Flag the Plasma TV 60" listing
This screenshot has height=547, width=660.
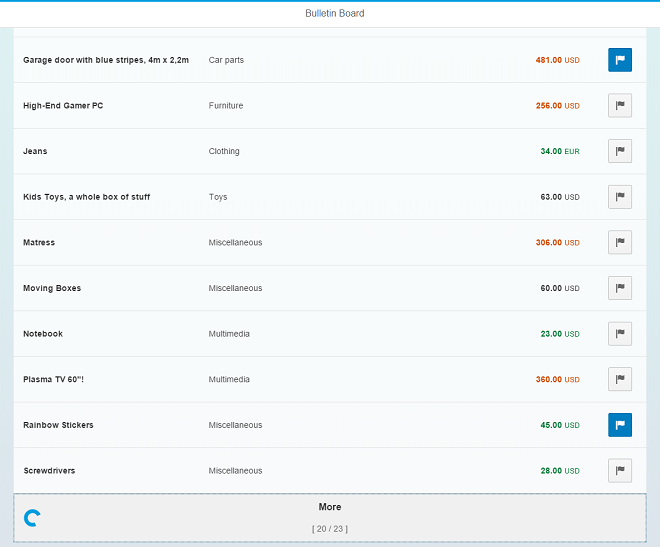click(x=620, y=380)
